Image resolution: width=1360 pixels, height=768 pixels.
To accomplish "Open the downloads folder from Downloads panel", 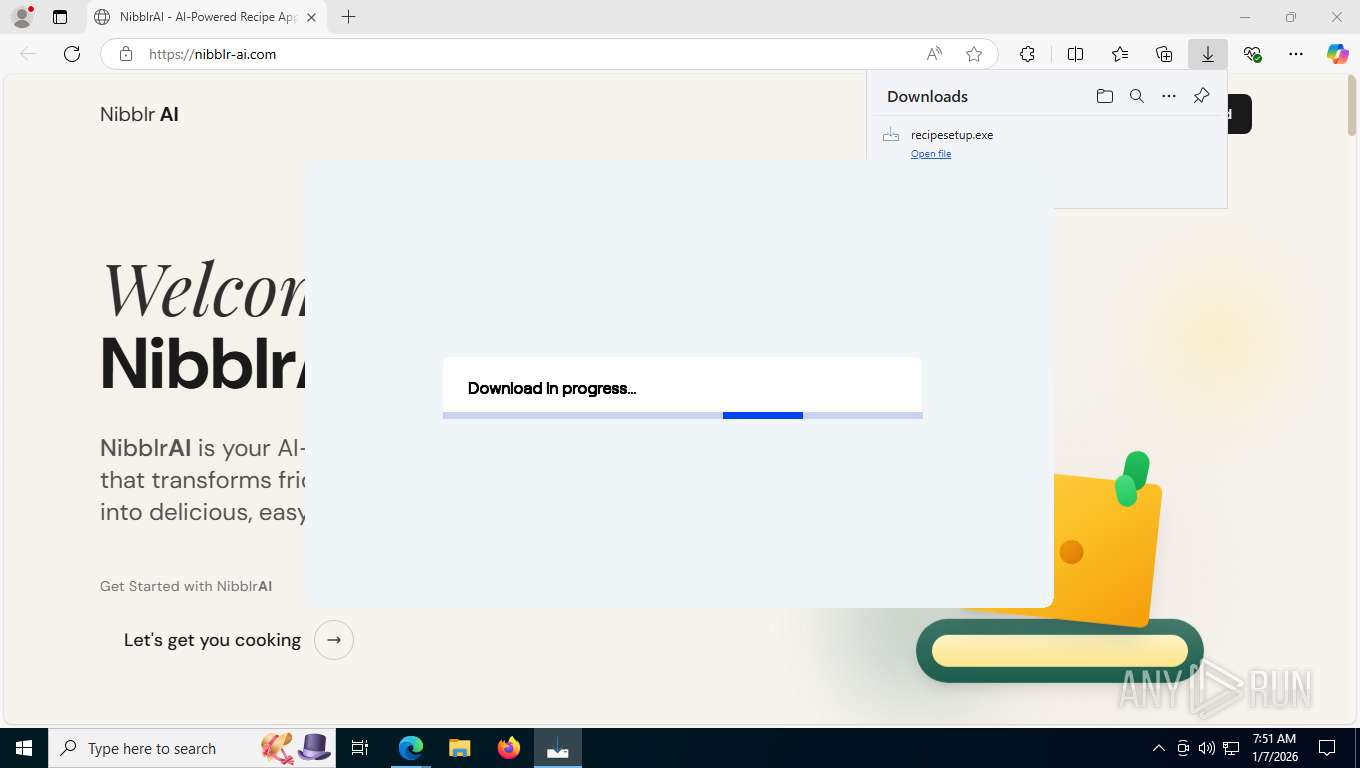I will tap(1105, 96).
